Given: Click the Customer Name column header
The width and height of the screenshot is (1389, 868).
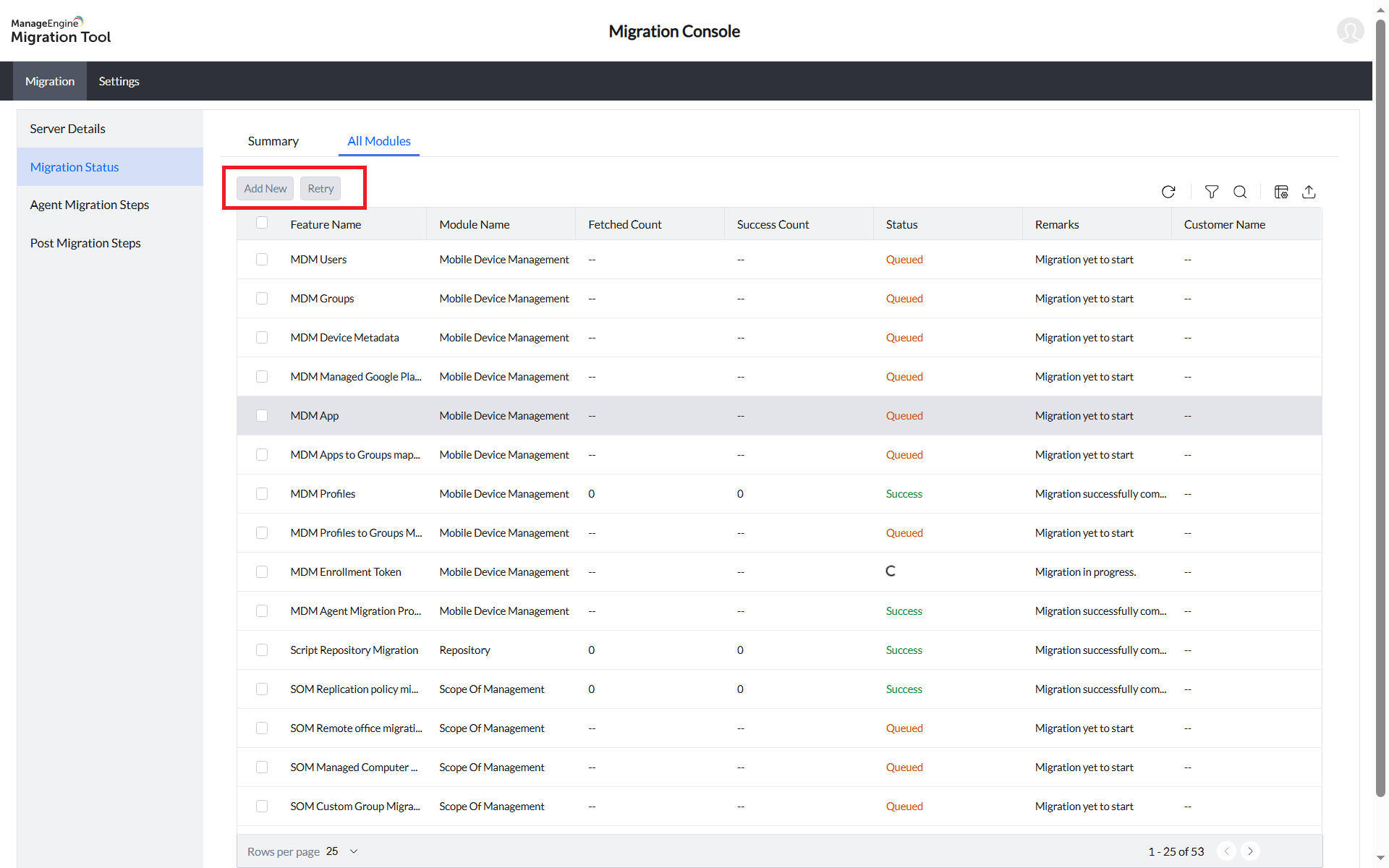Looking at the screenshot, I should [1225, 225].
